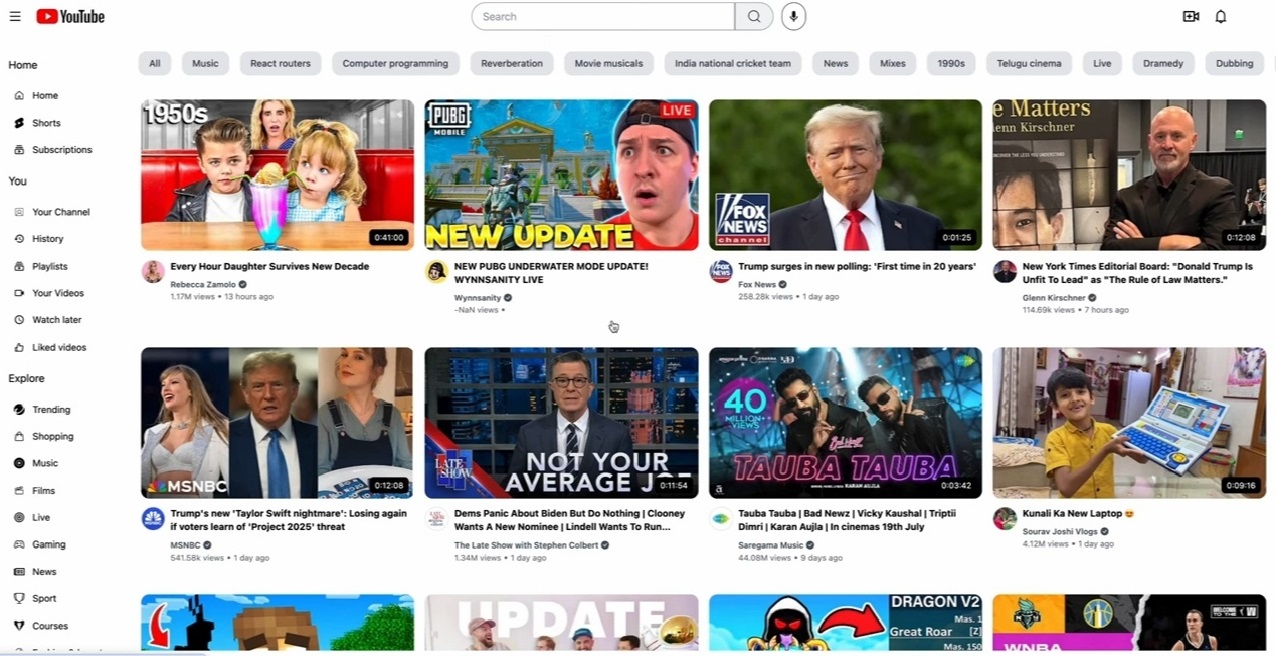Activate voice search microphone icon
The width and height of the screenshot is (1276, 656).
pos(793,16)
